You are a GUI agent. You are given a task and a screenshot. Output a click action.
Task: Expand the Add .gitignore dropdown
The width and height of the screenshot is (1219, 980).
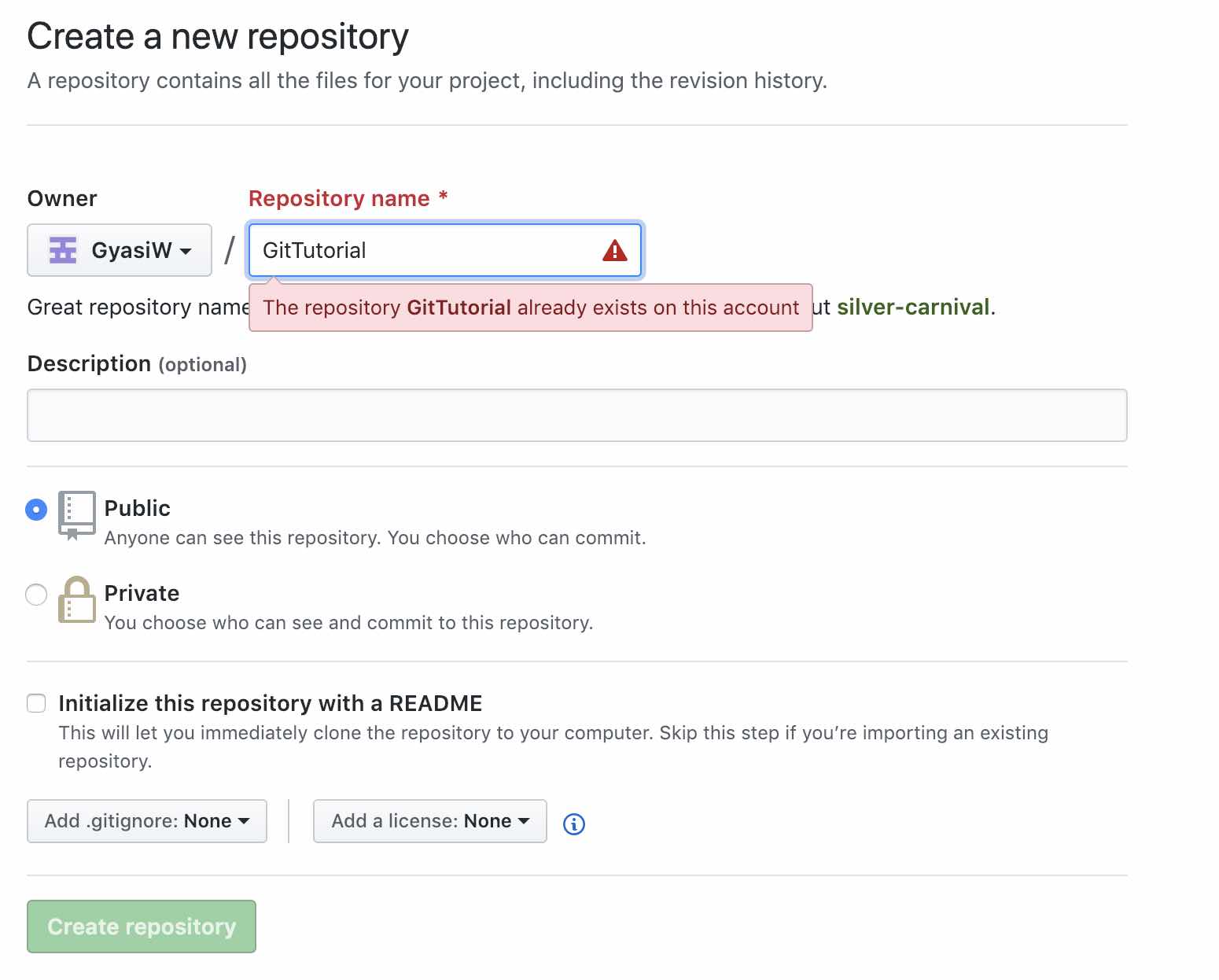[147, 821]
